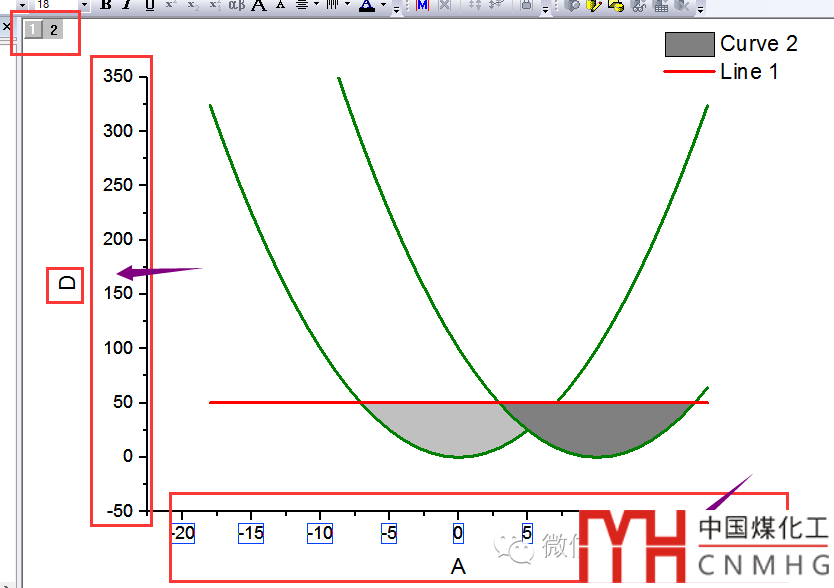
Task: Select the X axis title A
Action: [458, 567]
